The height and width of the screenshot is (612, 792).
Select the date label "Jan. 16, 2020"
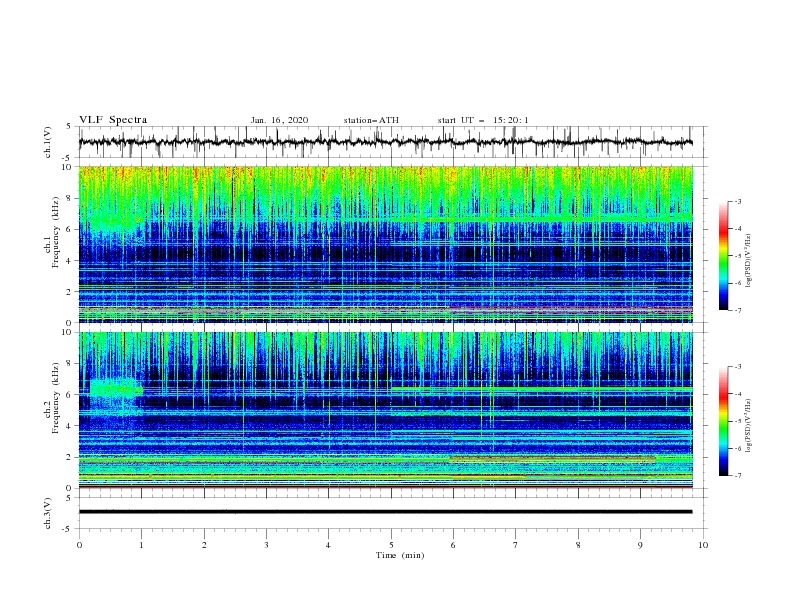279,120
